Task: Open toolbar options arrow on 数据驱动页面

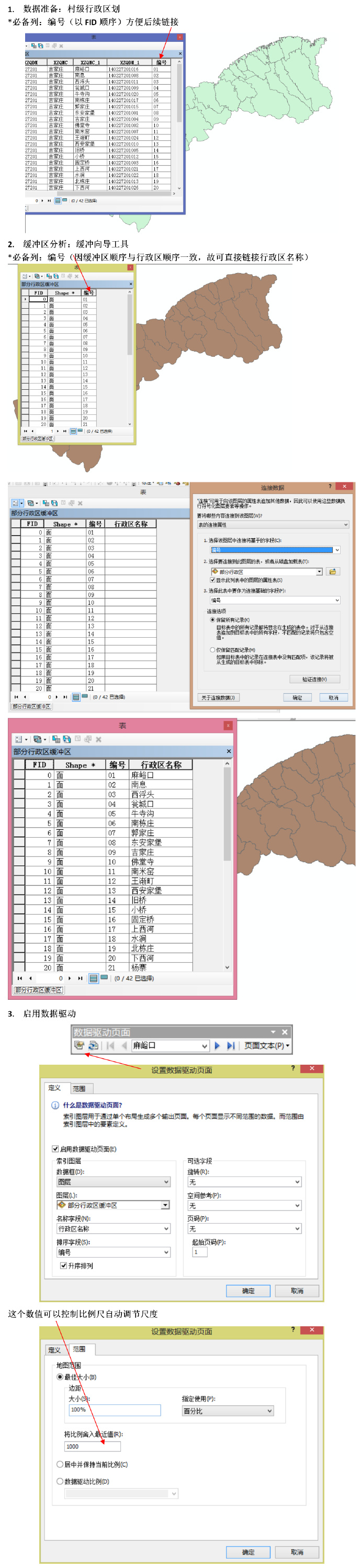Action: pyautogui.click(x=273, y=1032)
